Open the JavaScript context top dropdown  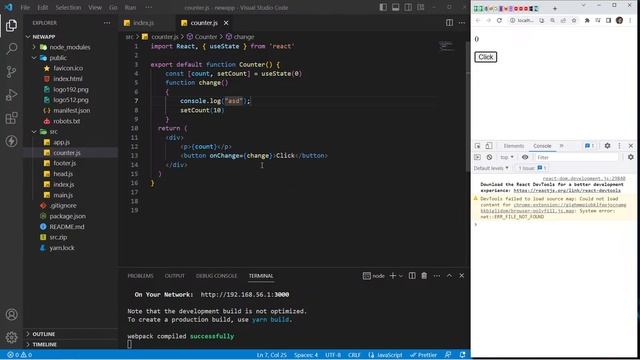coord(507,157)
